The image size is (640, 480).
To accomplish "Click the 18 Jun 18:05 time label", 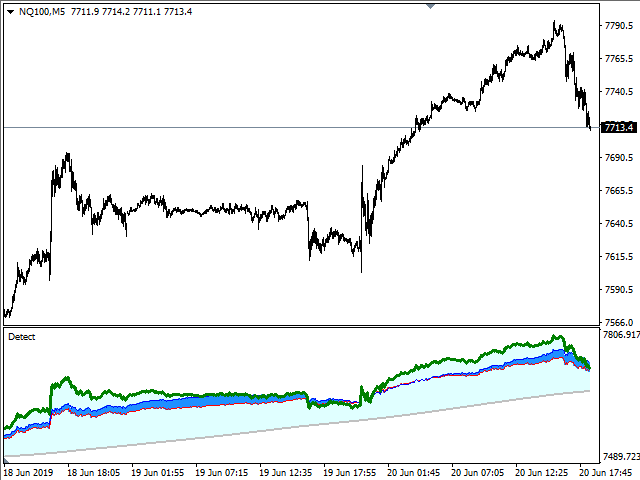I will point(93,473).
